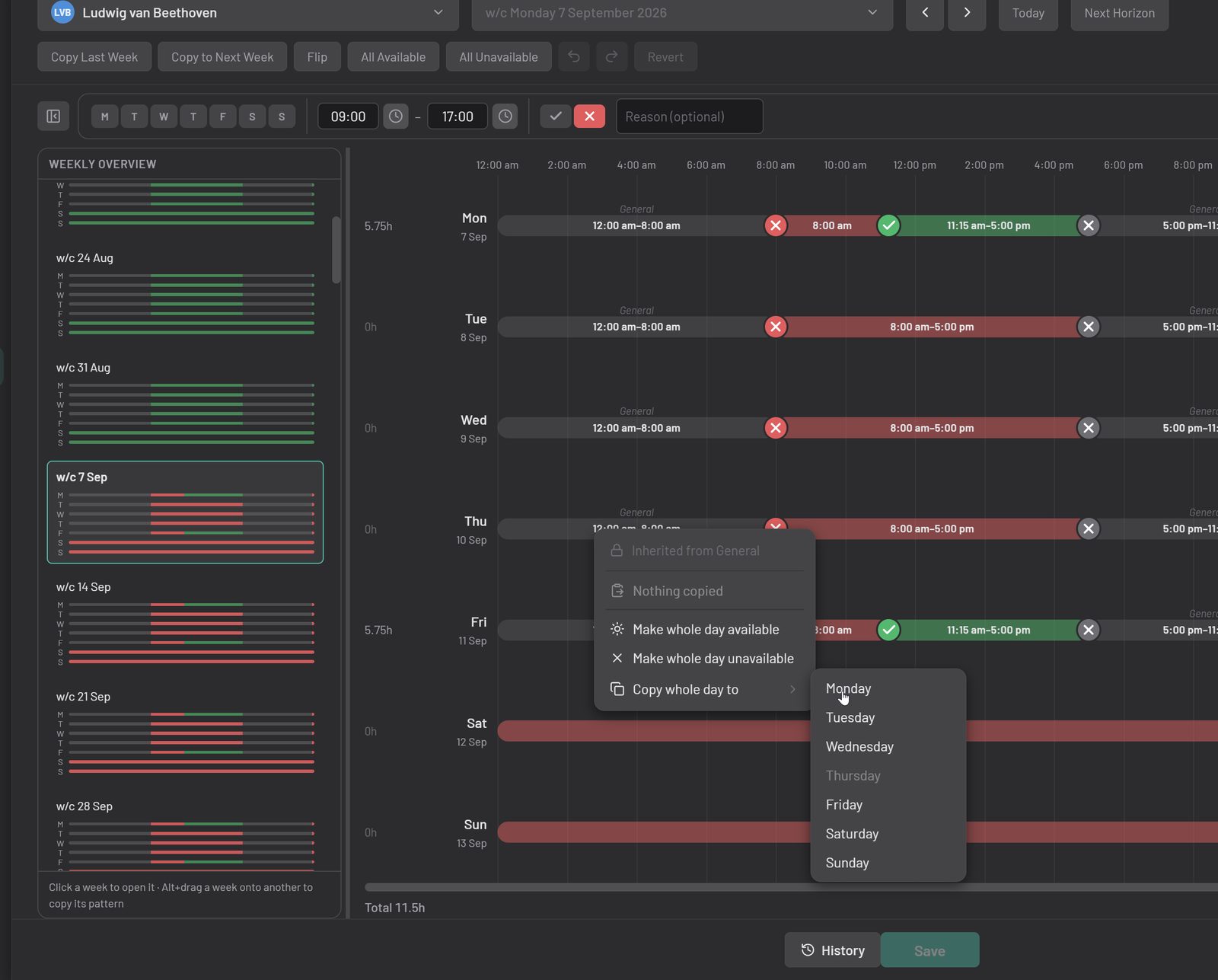Screen dimensions: 1218x980
Task: Click Friday green checkmark marker
Action: [x=888, y=630]
